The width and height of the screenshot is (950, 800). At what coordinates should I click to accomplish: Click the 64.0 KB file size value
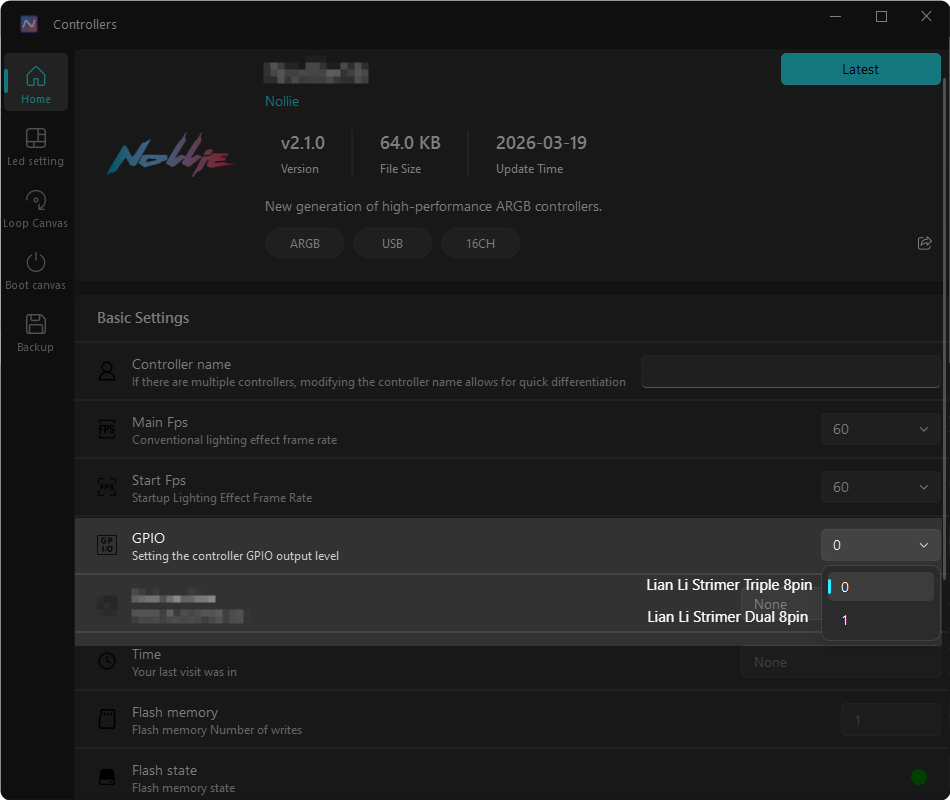pos(410,143)
